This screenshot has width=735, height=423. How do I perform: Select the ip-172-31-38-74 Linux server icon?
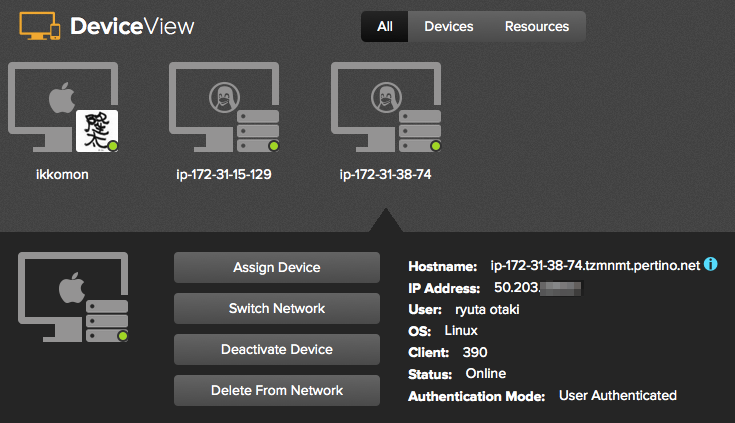tap(386, 107)
